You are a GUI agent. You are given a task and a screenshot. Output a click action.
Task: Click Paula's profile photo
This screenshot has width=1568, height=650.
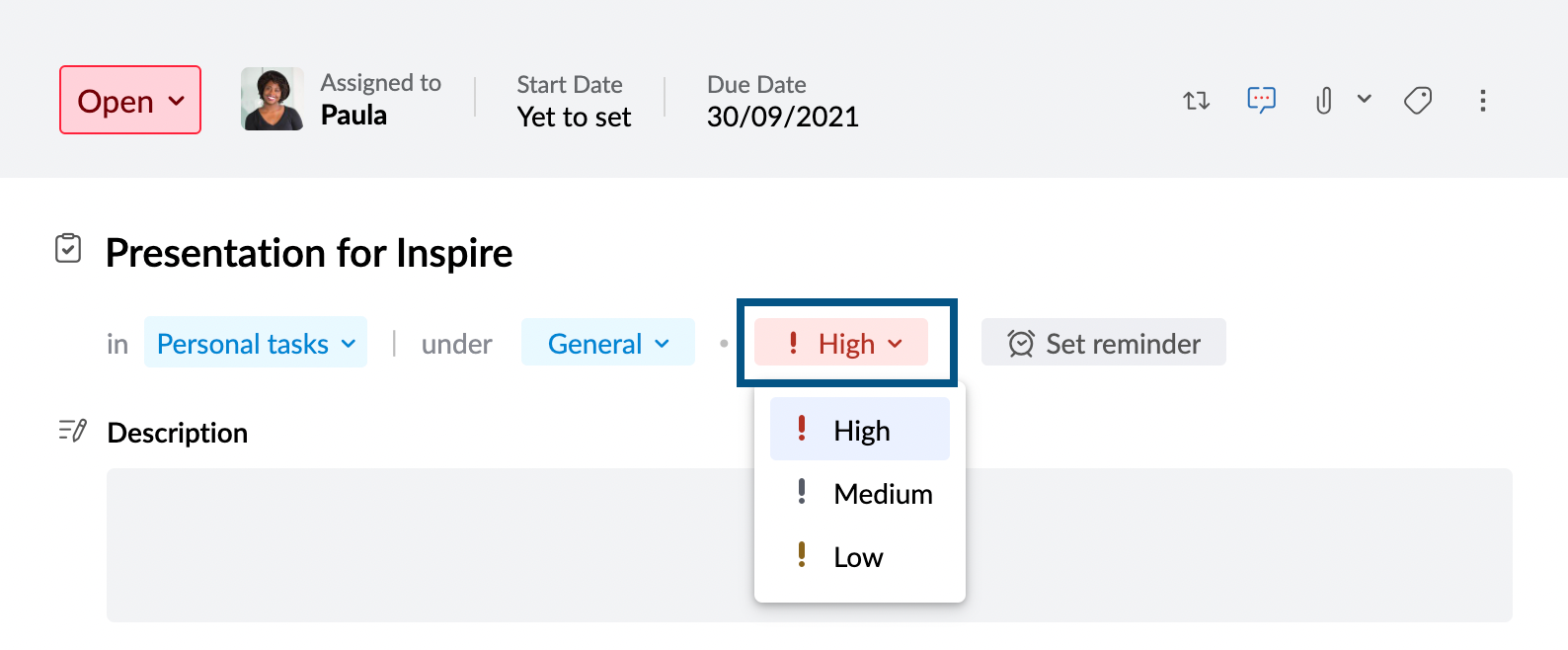tap(273, 99)
